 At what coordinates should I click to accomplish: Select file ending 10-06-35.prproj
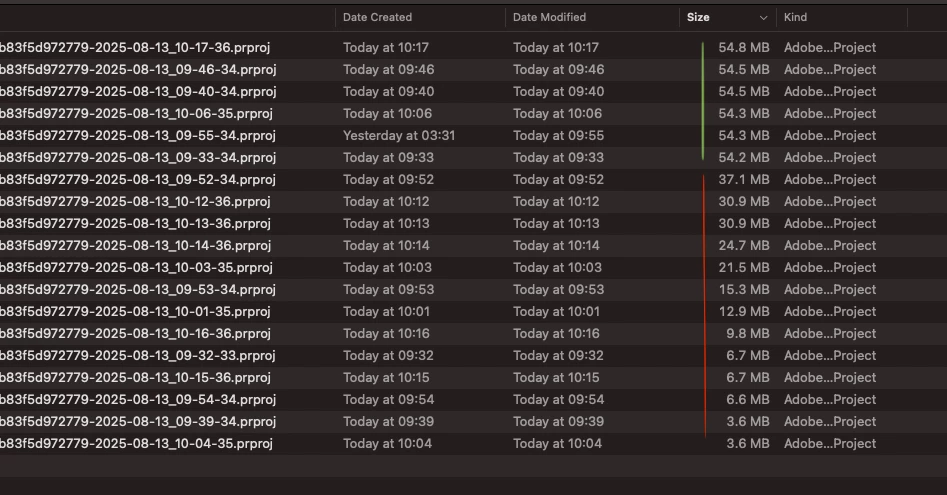pyautogui.click(x=136, y=113)
